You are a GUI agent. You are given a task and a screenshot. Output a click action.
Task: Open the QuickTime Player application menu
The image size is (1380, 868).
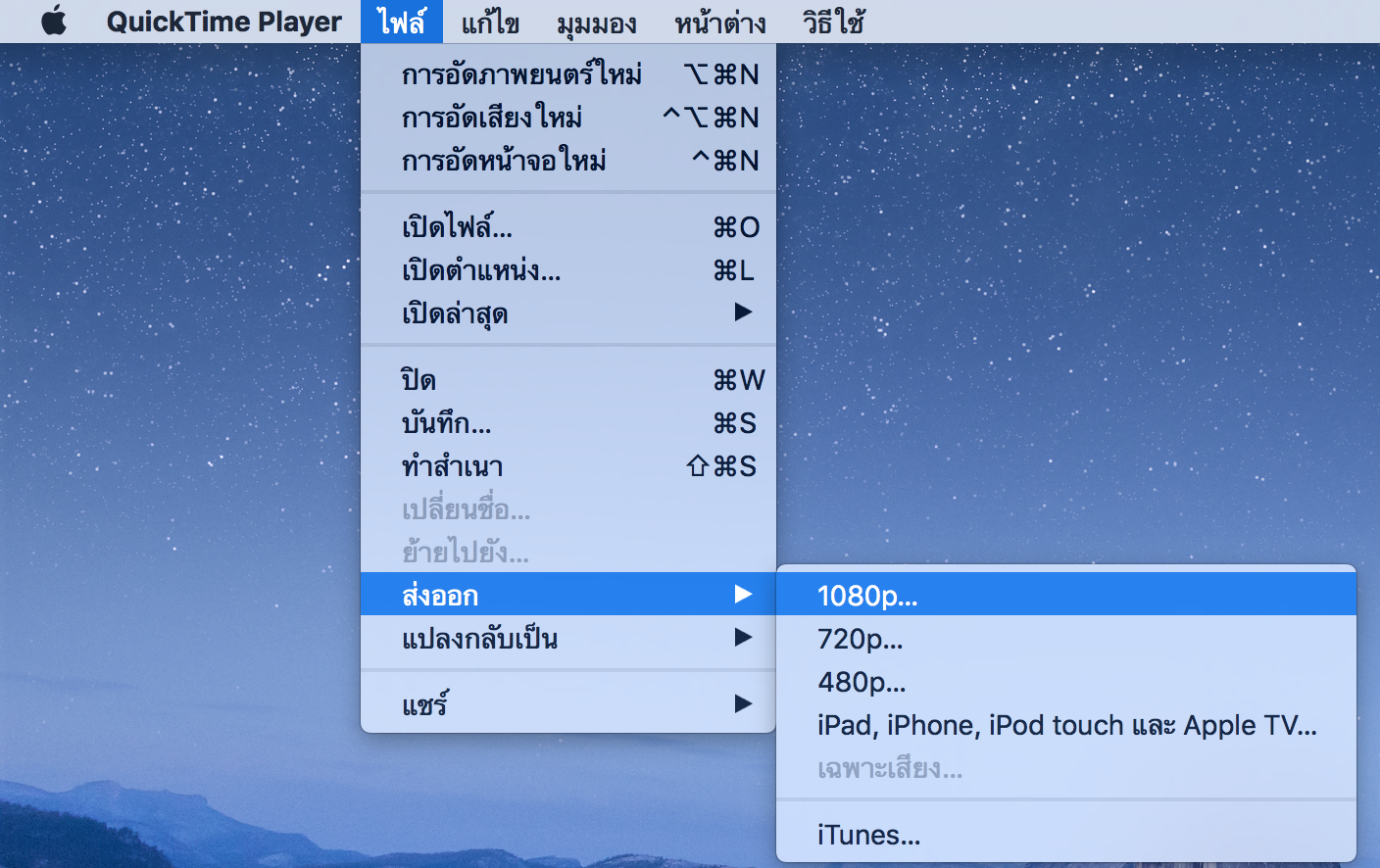(x=224, y=21)
